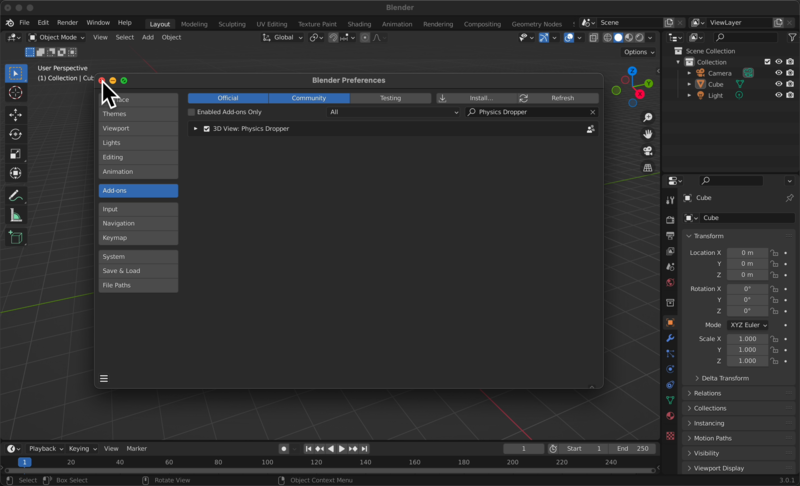Switch to Modeling workspace tab
The width and height of the screenshot is (800, 486).
(194, 24)
